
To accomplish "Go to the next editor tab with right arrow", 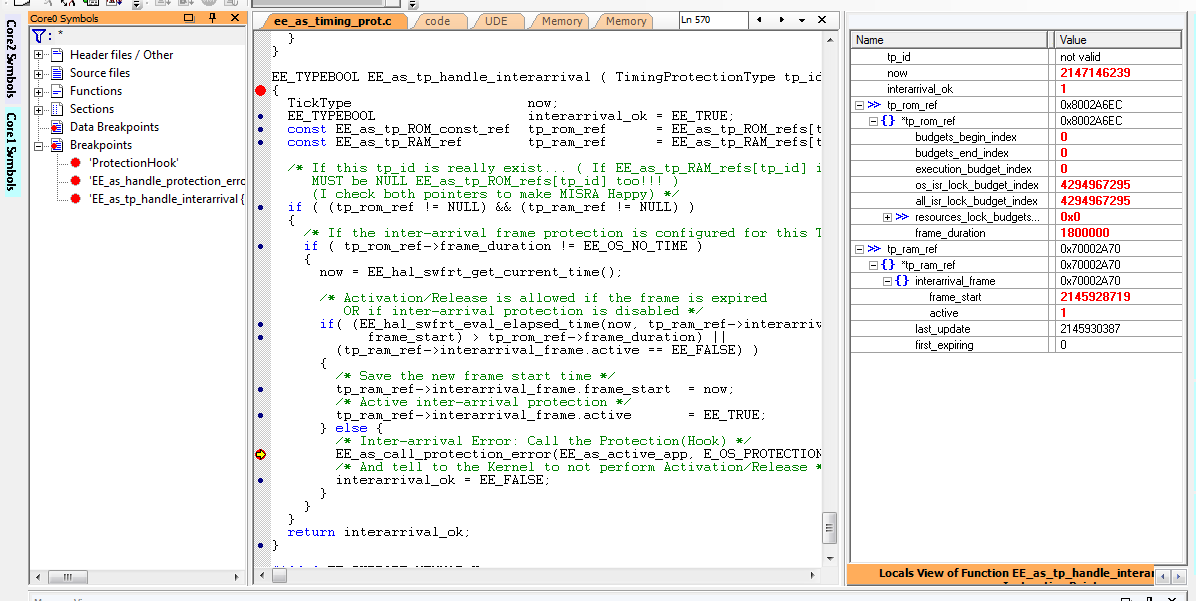I will tap(781, 20).
